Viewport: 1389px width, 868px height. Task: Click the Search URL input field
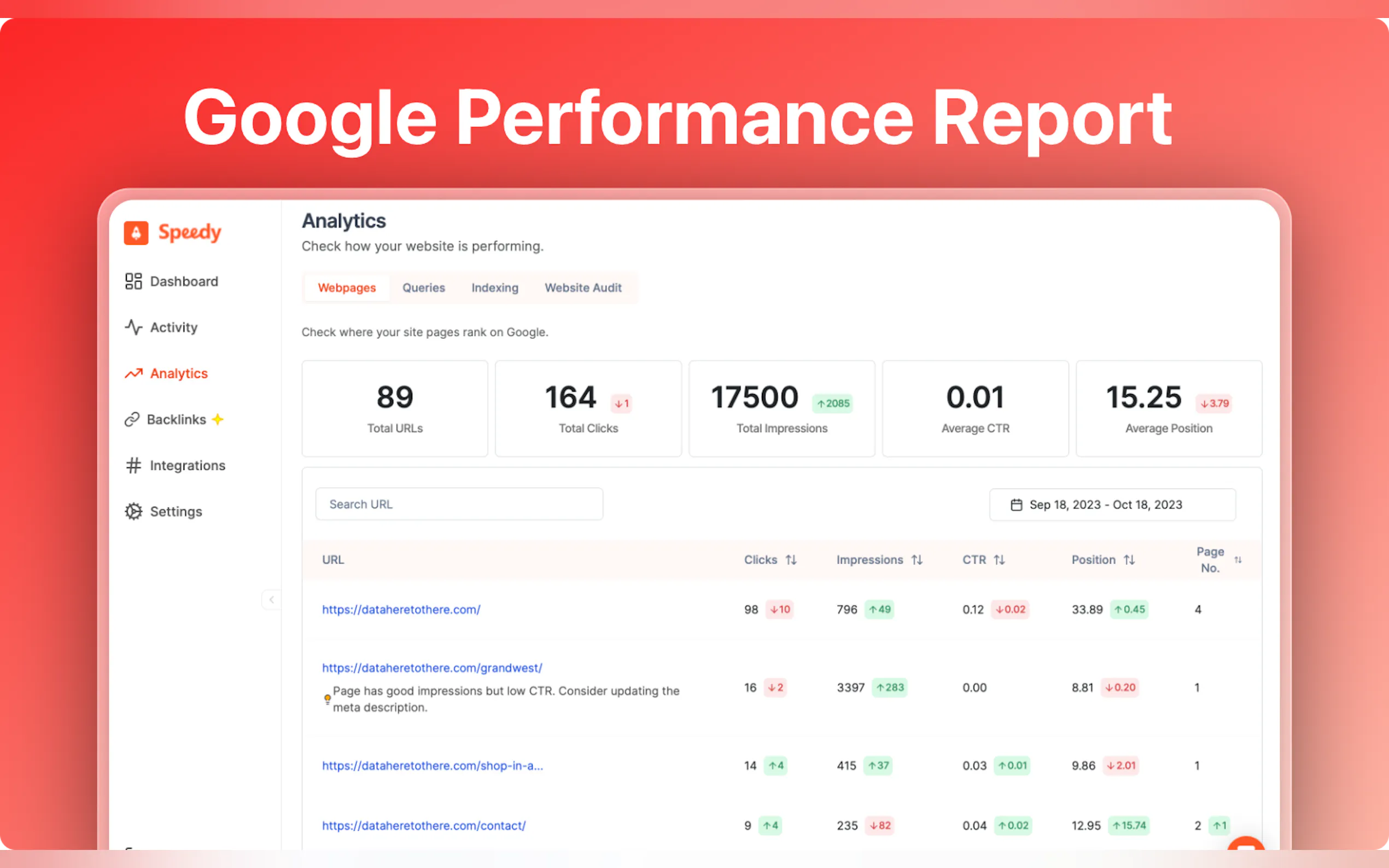coord(459,504)
